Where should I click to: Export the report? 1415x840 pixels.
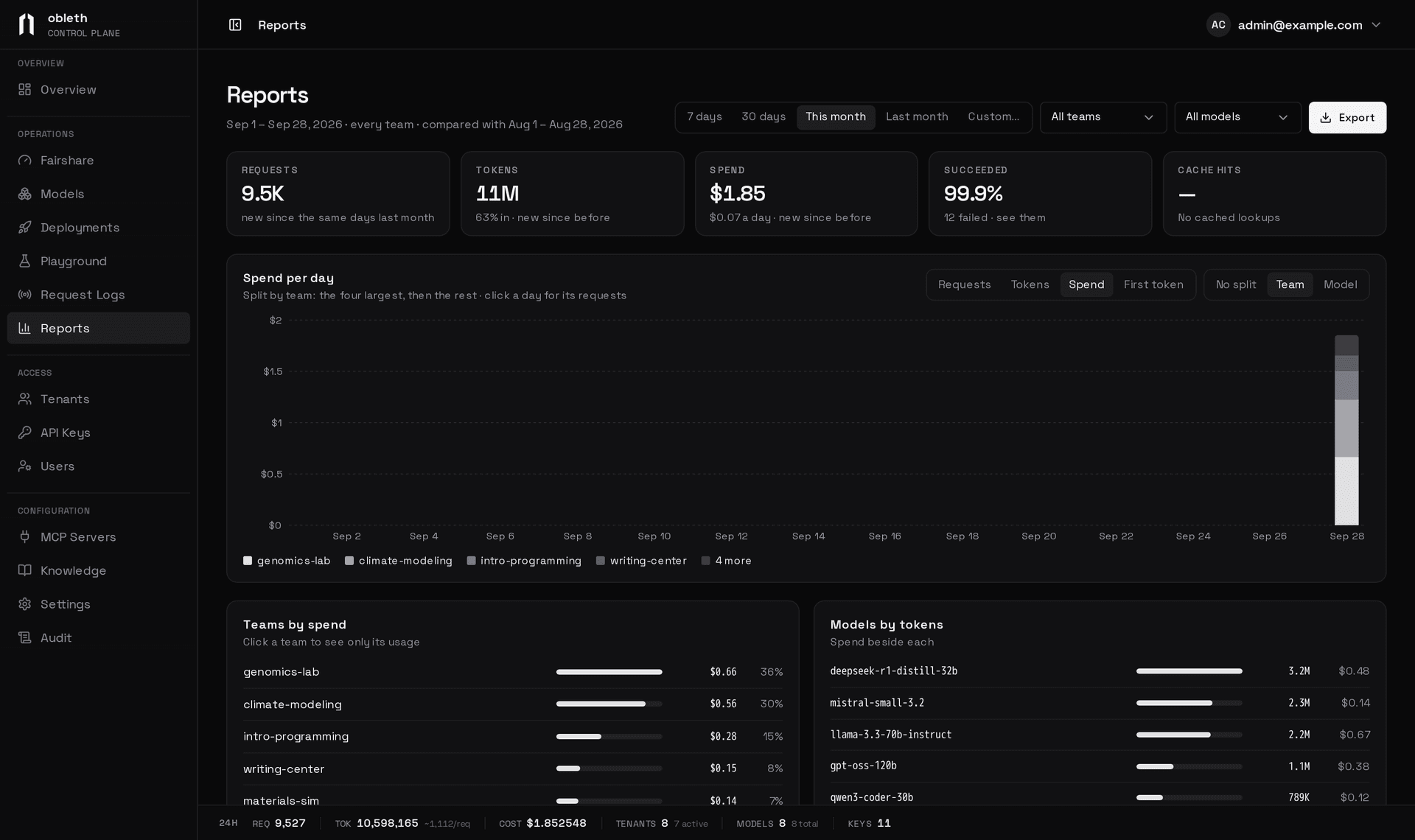pyautogui.click(x=1347, y=118)
